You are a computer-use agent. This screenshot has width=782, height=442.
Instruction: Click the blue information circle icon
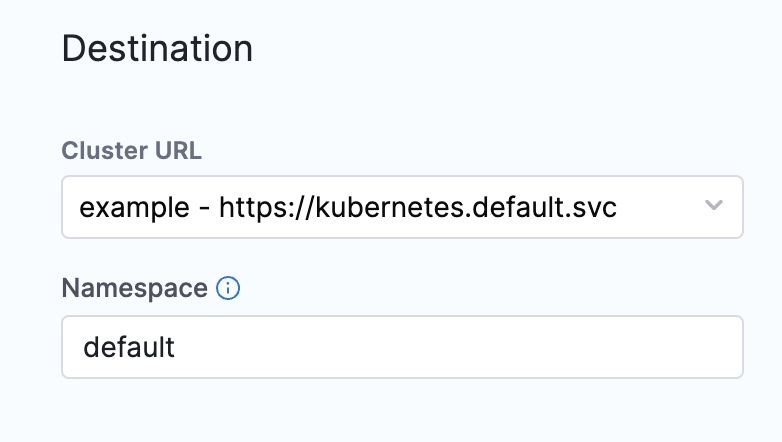(228, 288)
